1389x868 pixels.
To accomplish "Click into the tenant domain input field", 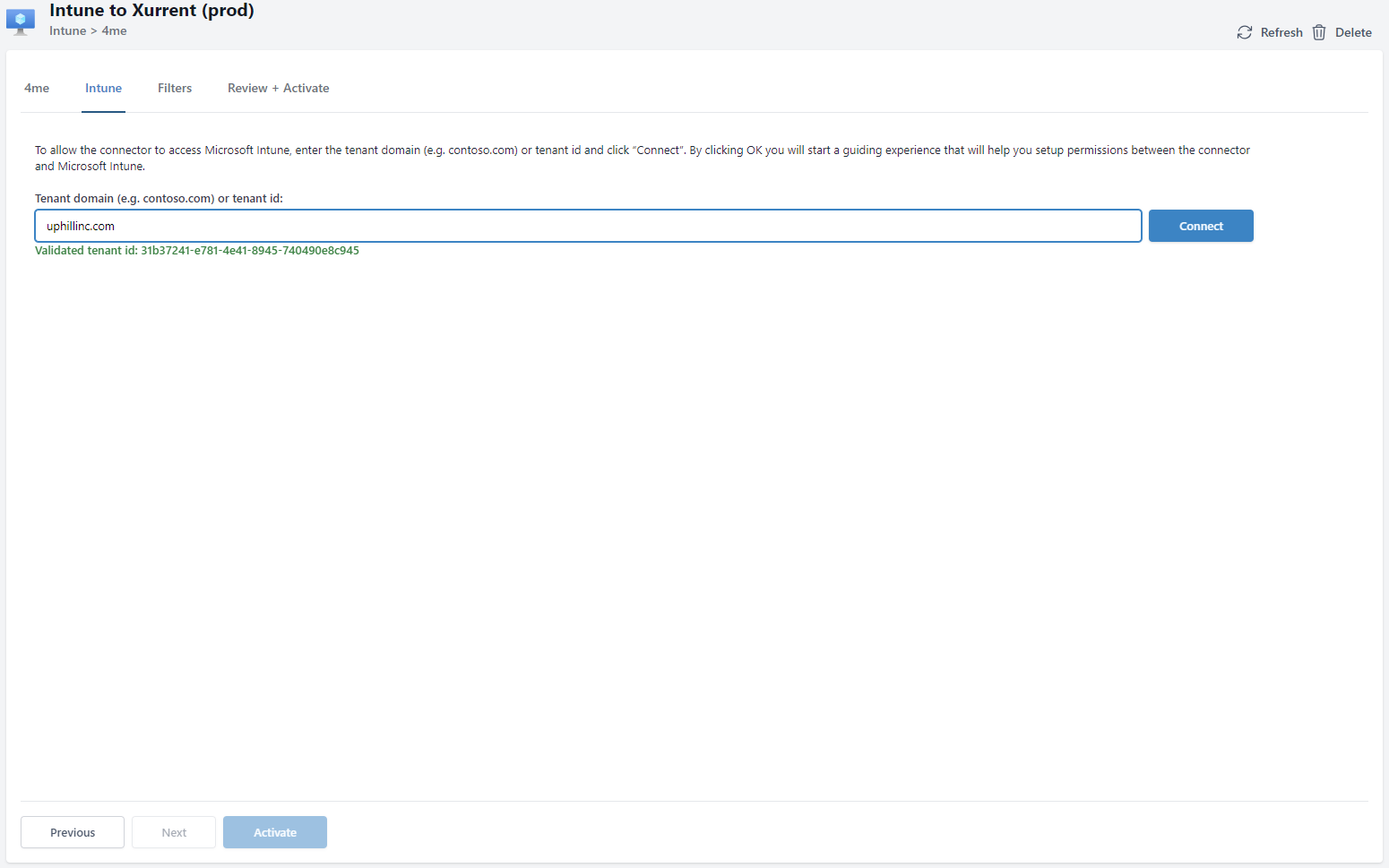I will [x=587, y=226].
